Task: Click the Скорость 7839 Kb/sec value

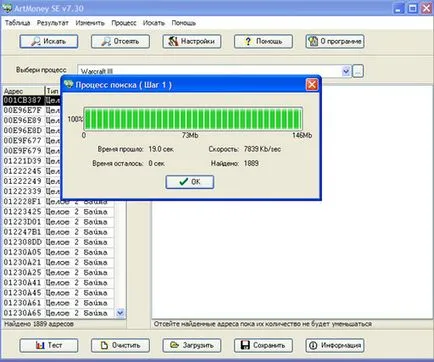Action: (262, 149)
